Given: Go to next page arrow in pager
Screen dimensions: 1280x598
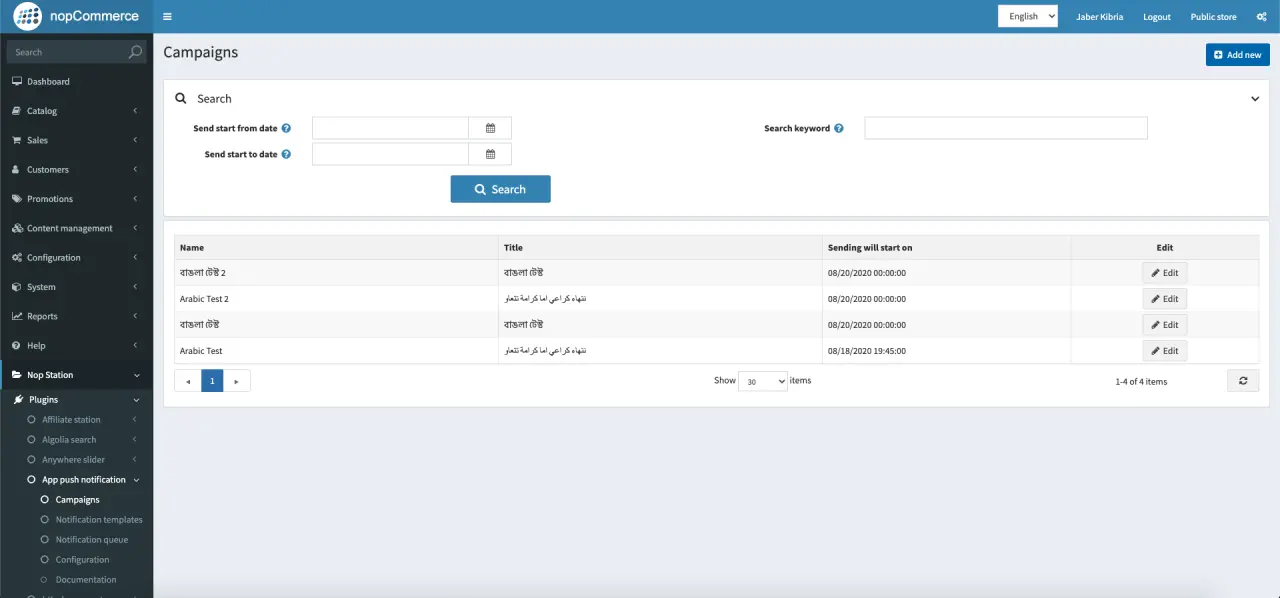Looking at the screenshot, I should pos(237,381).
